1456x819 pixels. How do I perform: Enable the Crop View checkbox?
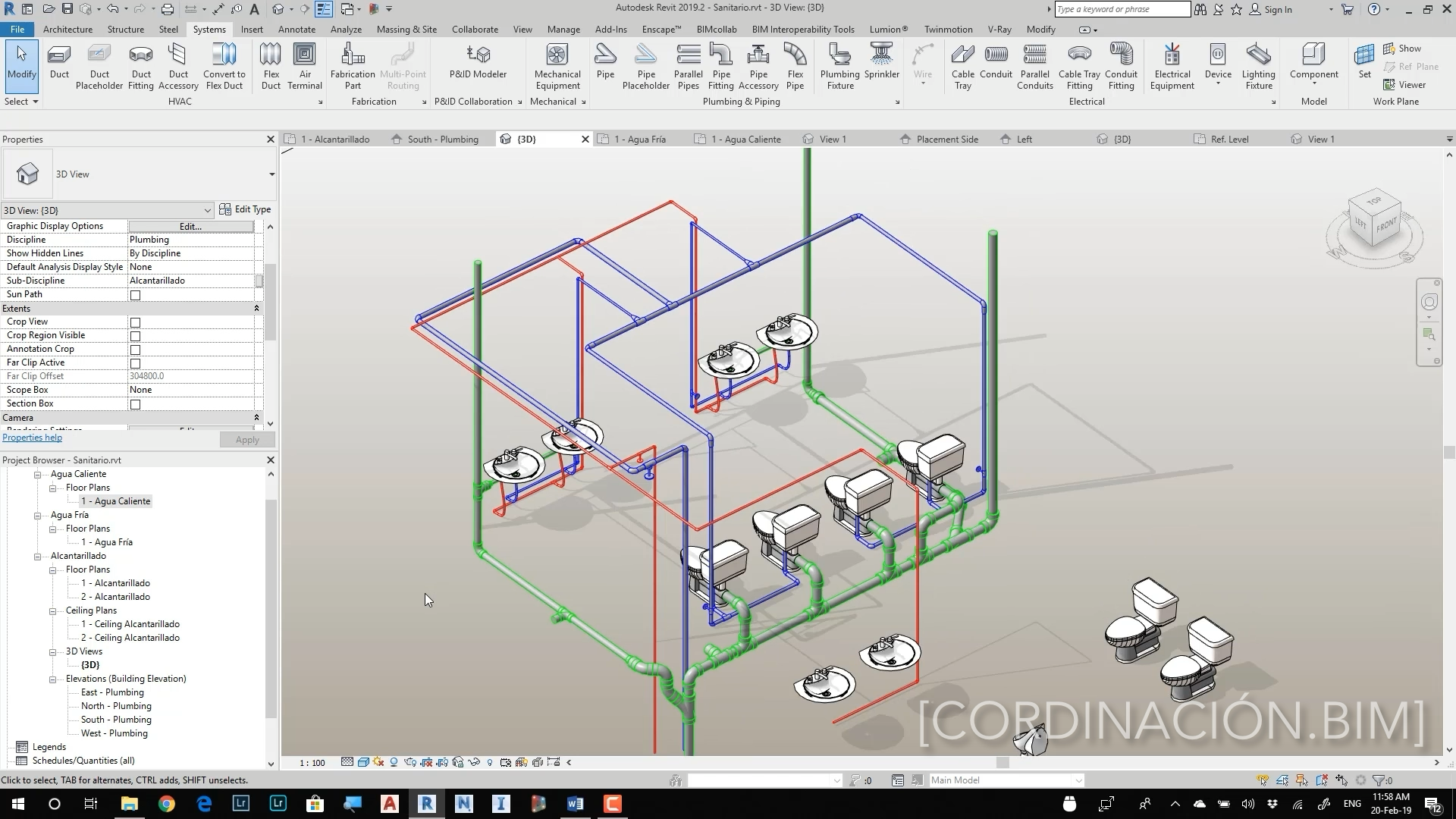(136, 322)
